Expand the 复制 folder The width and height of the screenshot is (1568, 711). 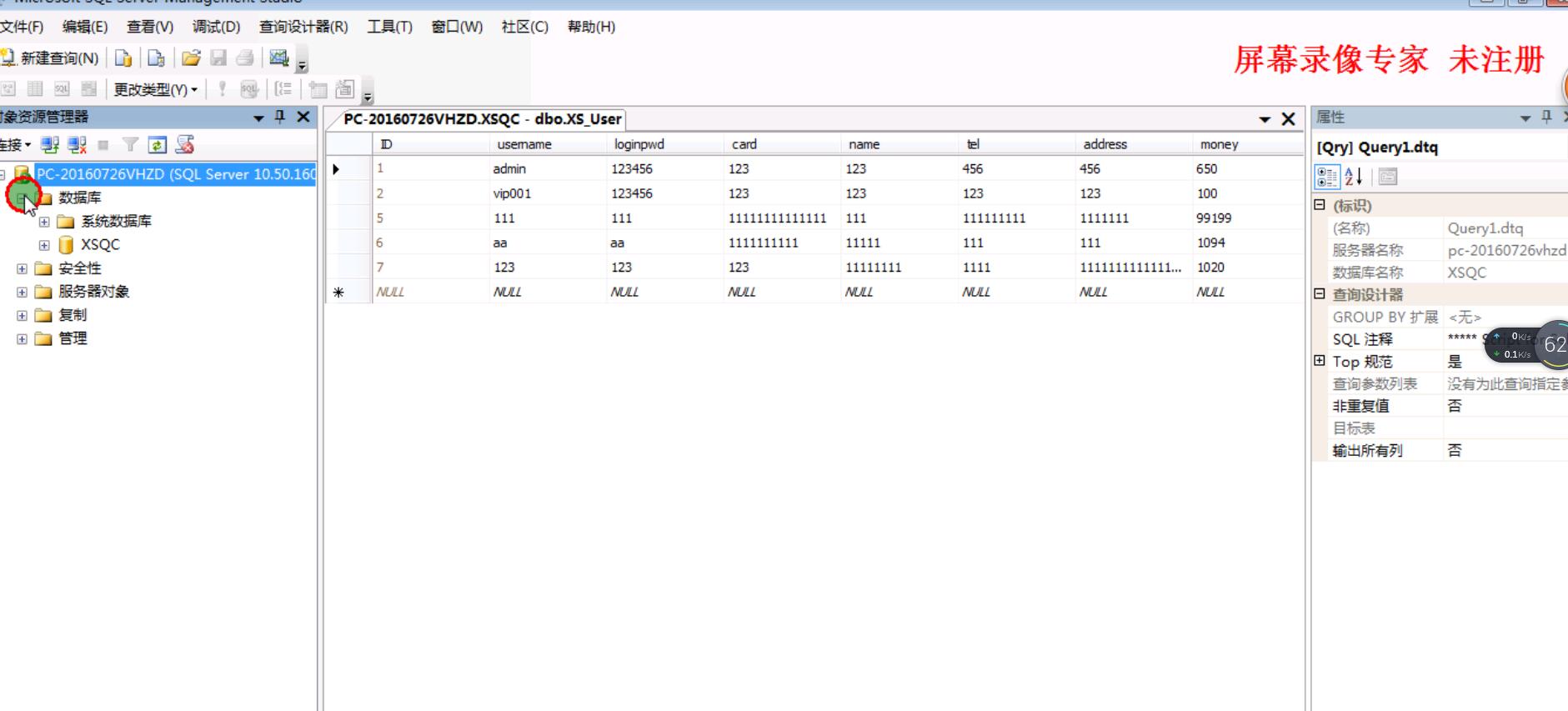pyautogui.click(x=22, y=315)
